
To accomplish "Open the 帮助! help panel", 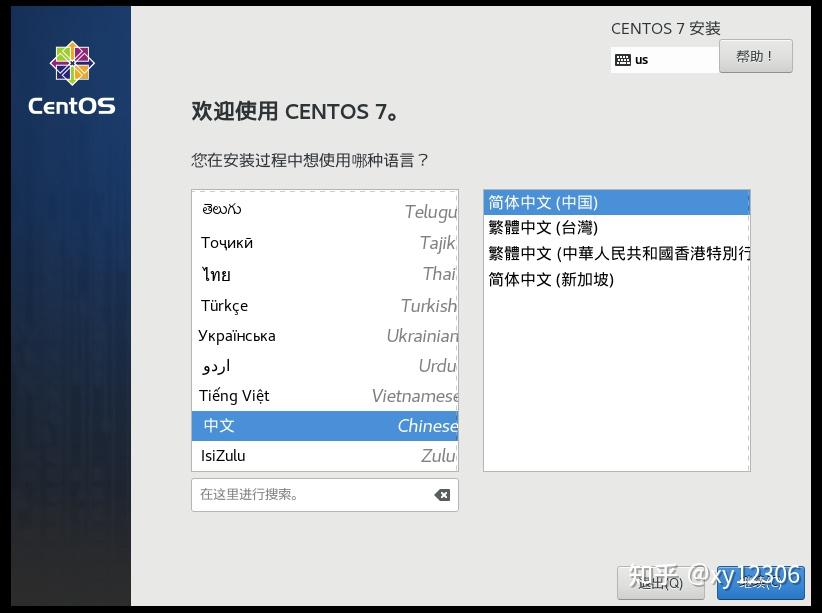I will point(756,55).
